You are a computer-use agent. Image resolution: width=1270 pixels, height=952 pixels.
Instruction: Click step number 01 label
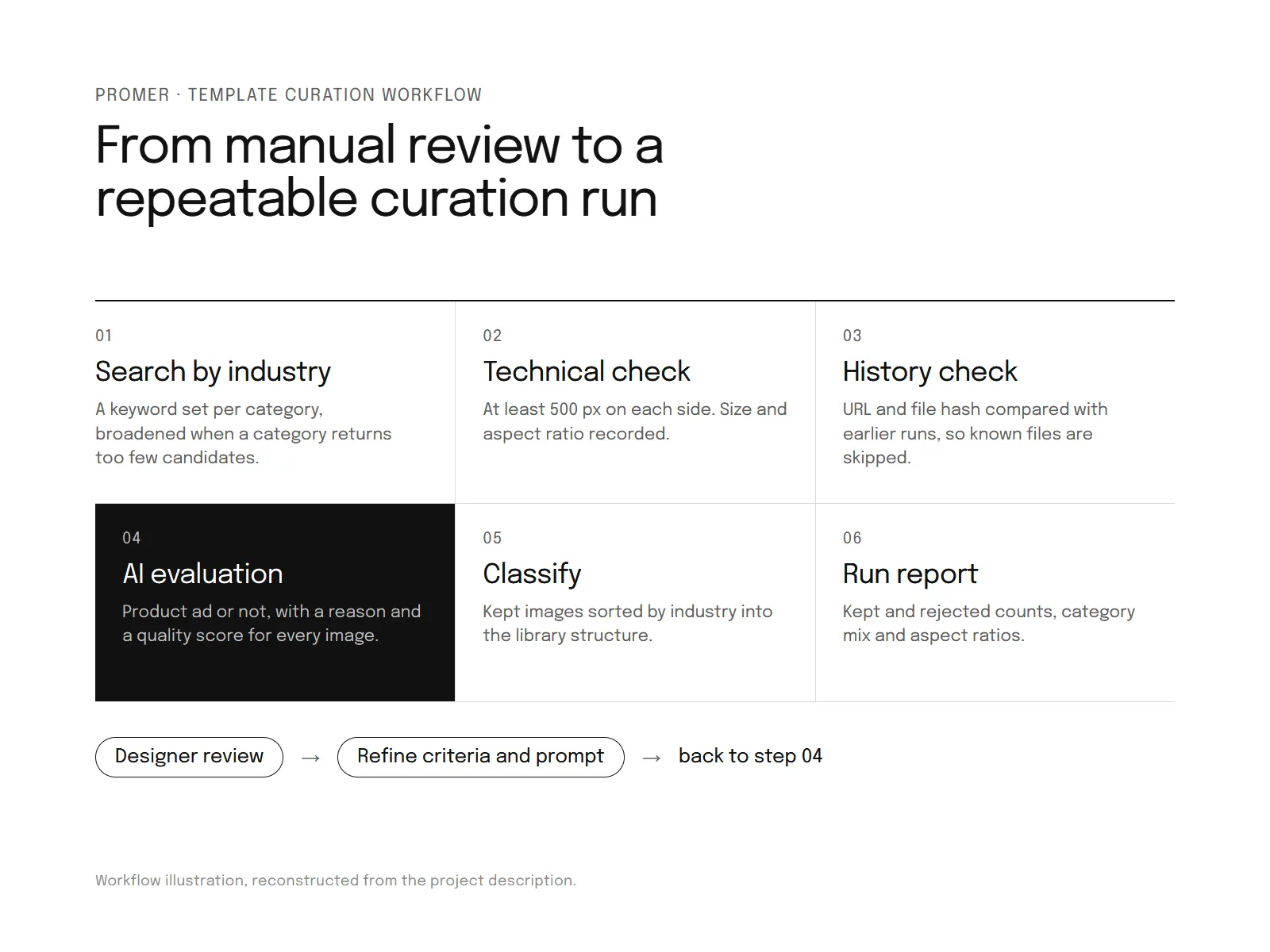pyautogui.click(x=104, y=336)
